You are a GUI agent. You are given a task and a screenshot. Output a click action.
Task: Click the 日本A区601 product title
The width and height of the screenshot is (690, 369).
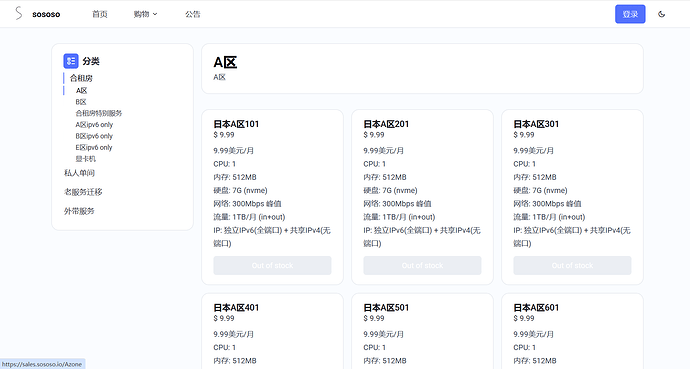536,307
